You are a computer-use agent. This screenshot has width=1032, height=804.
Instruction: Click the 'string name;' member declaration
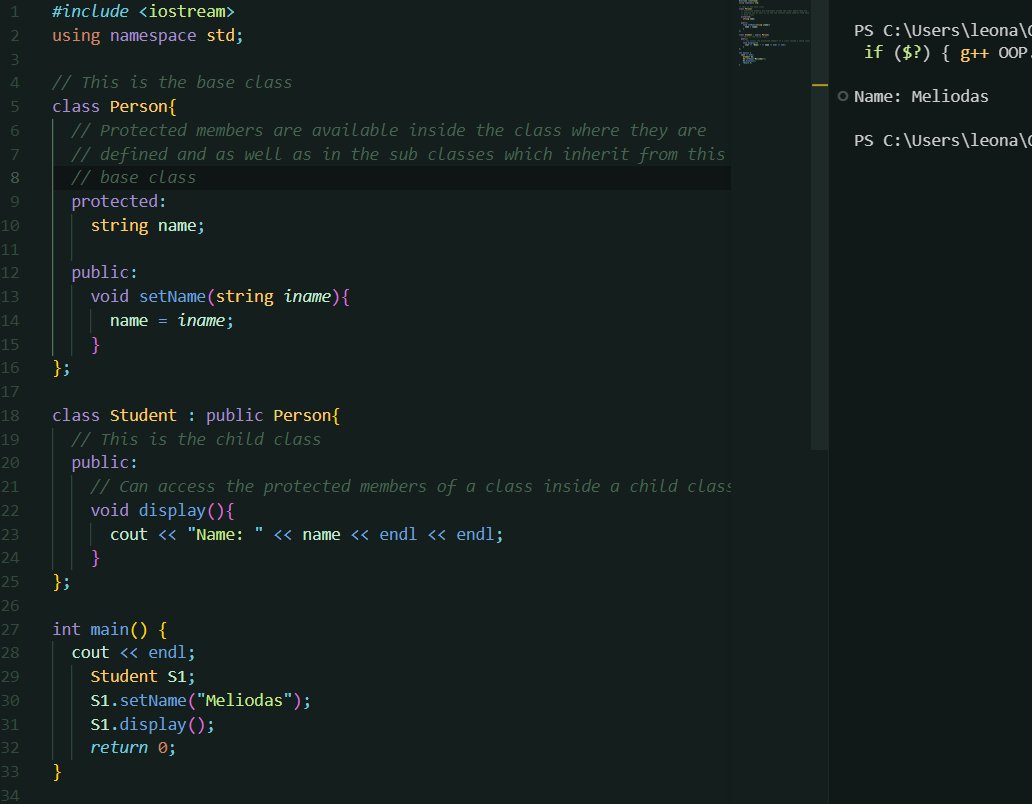click(x=147, y=226)
